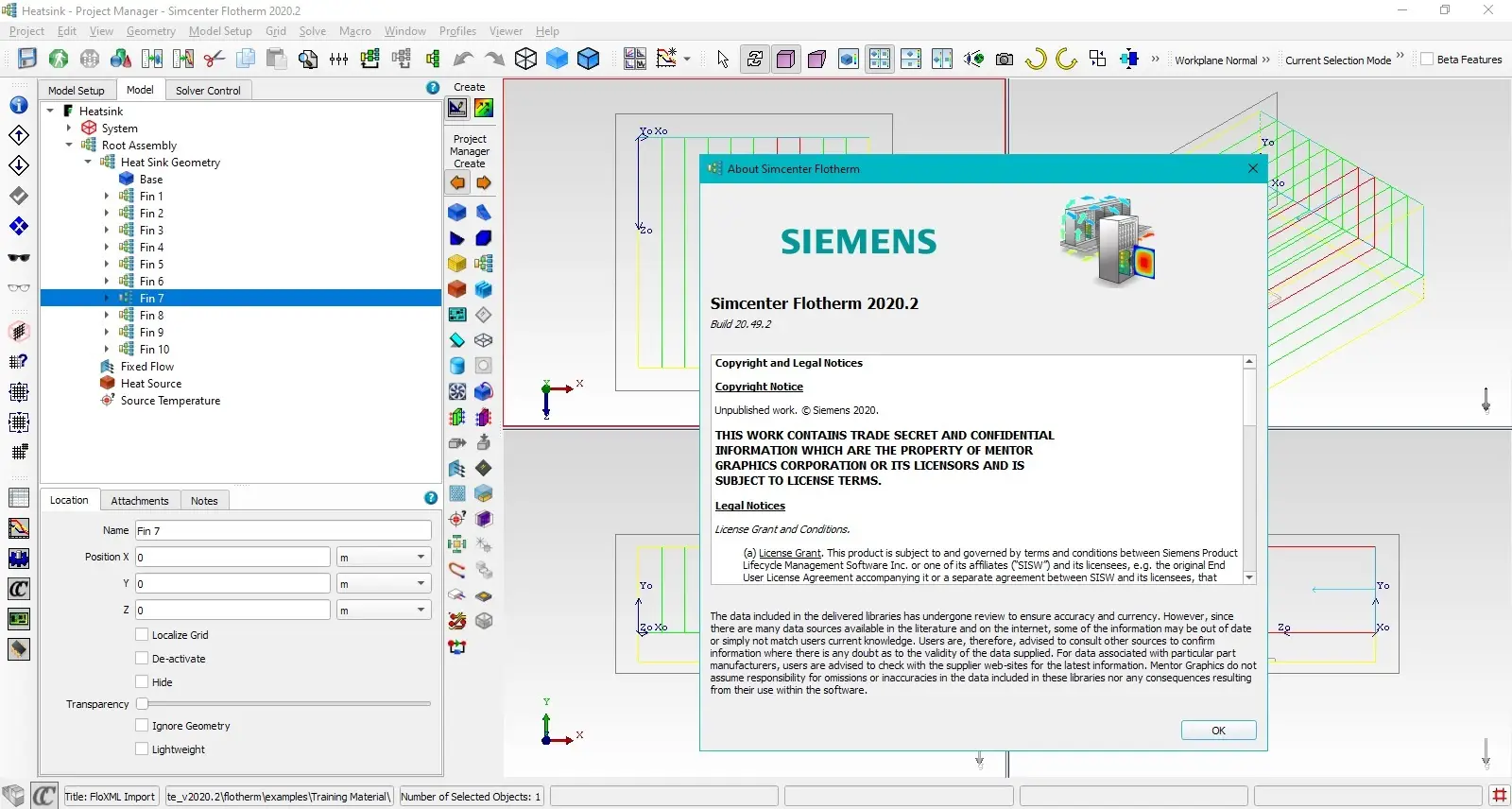Screen dimensions: 1512x809
Task: Open the Geometry menu
Action: [x=151, y=31]
